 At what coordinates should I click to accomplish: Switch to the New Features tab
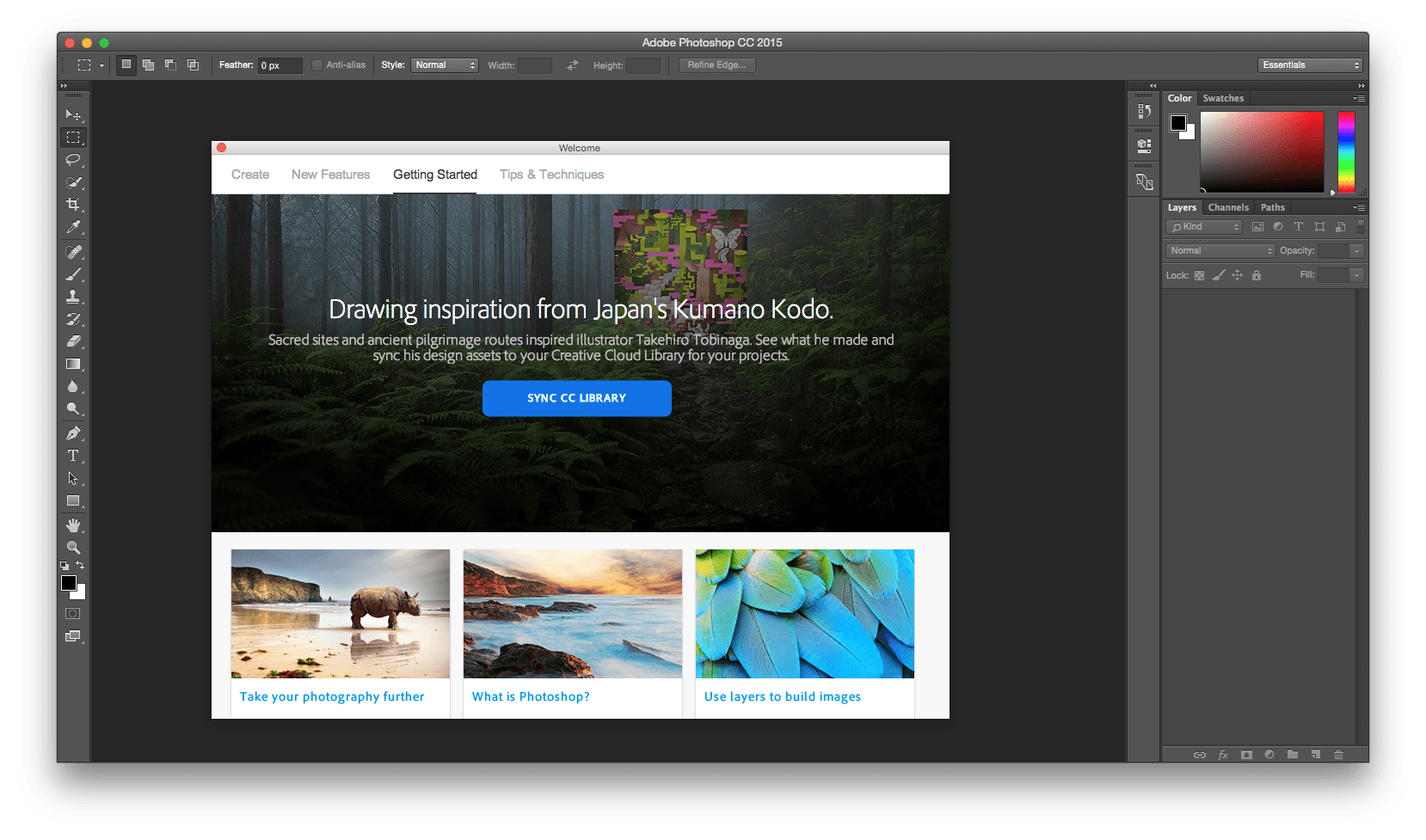pyautogui.click(x=330, y=175)
